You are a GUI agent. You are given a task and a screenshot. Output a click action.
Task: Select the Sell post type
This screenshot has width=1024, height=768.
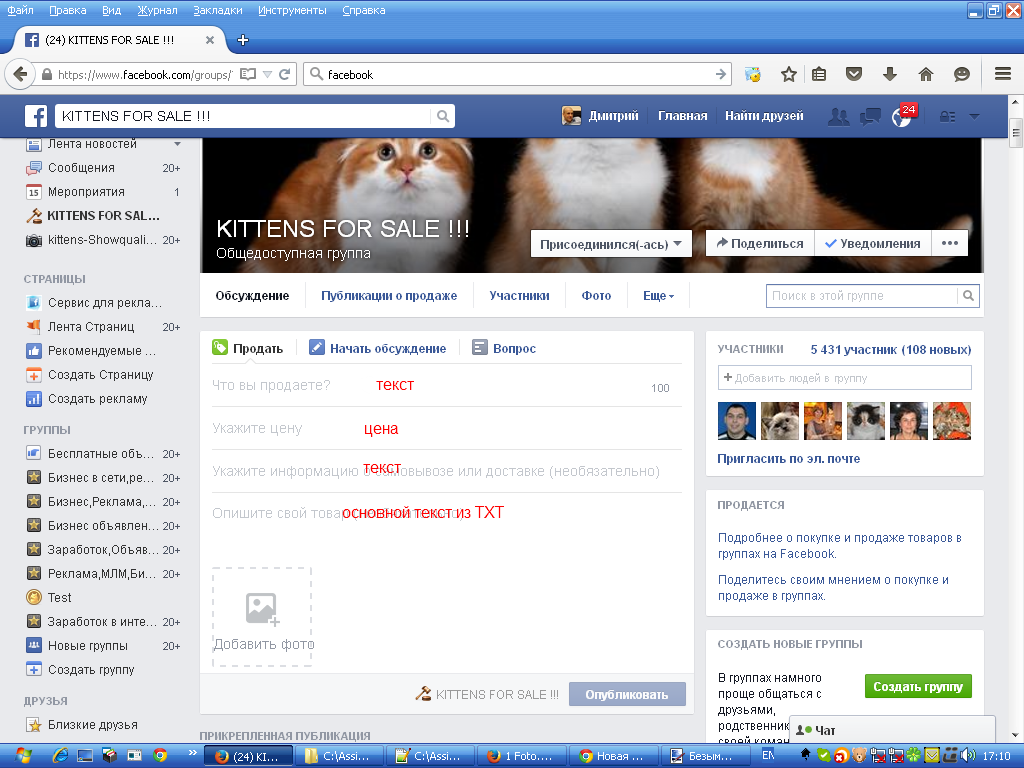(248, 348)
